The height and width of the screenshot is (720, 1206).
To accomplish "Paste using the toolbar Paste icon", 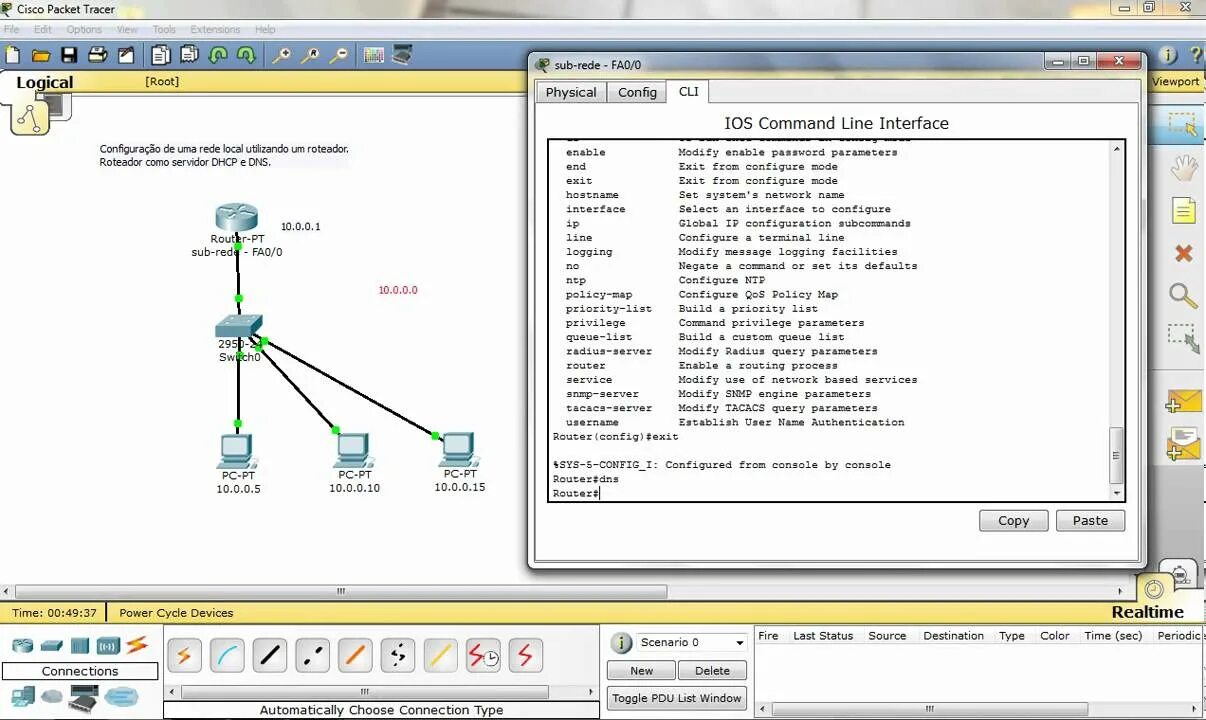I will (189, 55).
